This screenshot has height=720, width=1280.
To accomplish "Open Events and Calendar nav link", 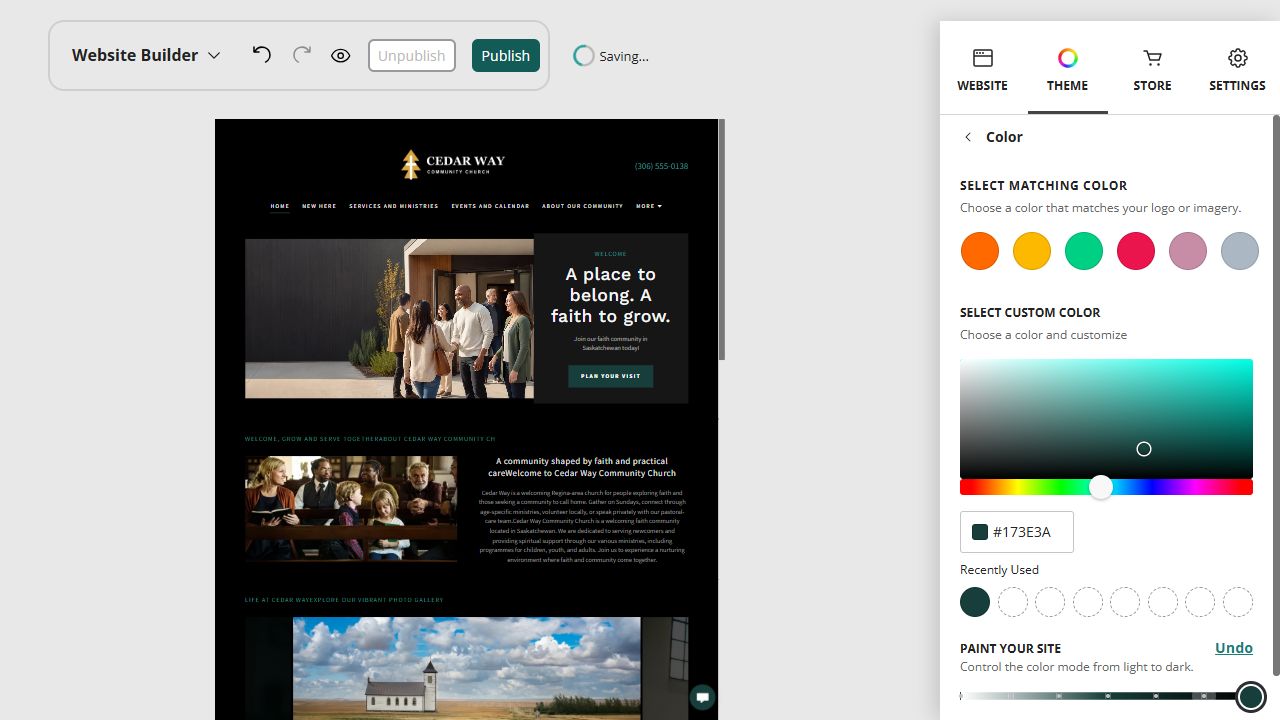I will (490, 206).
